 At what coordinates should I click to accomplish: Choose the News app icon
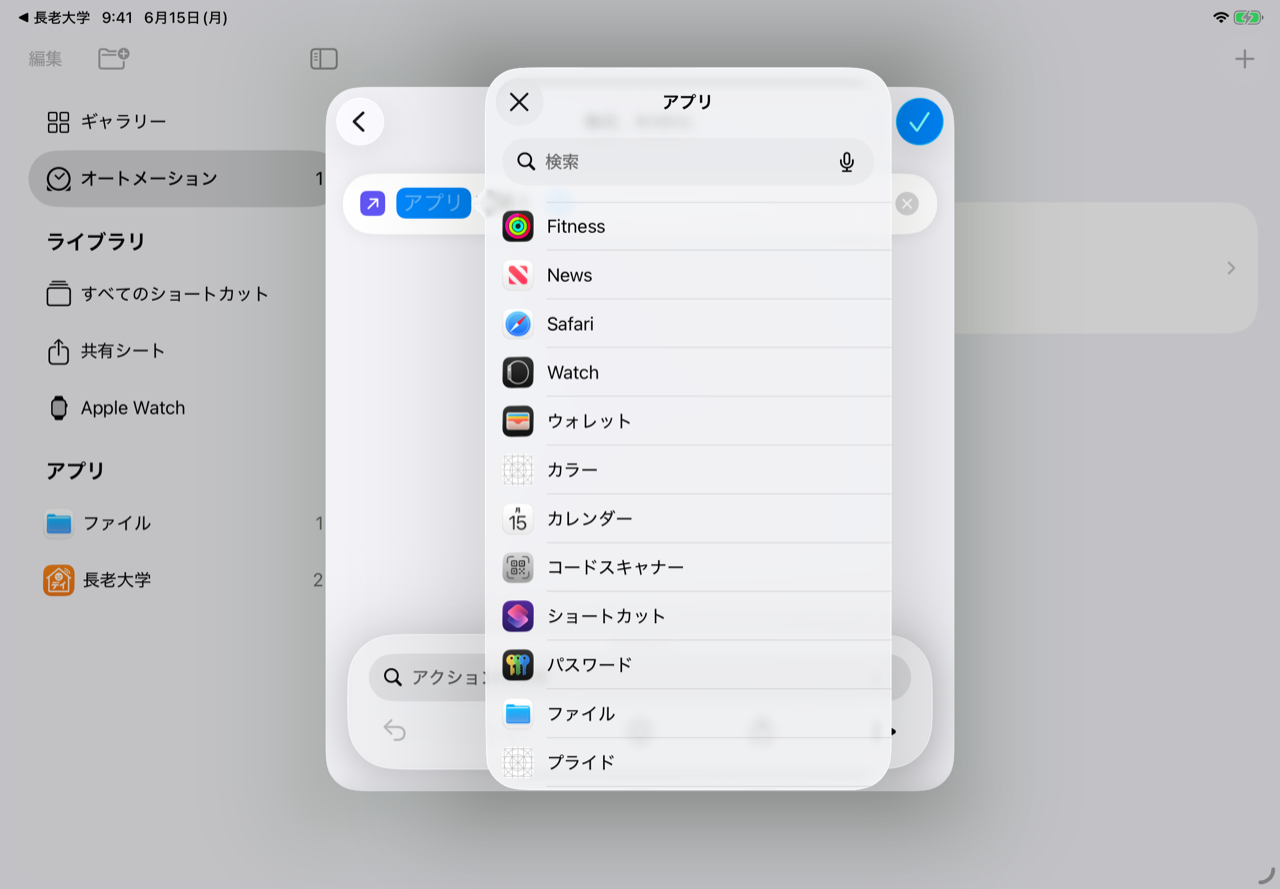(x=518, y=275)
